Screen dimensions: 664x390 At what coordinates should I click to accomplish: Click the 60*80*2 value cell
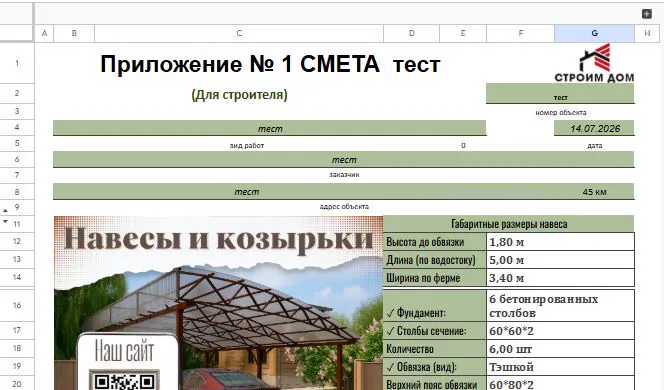coord(560,384)
